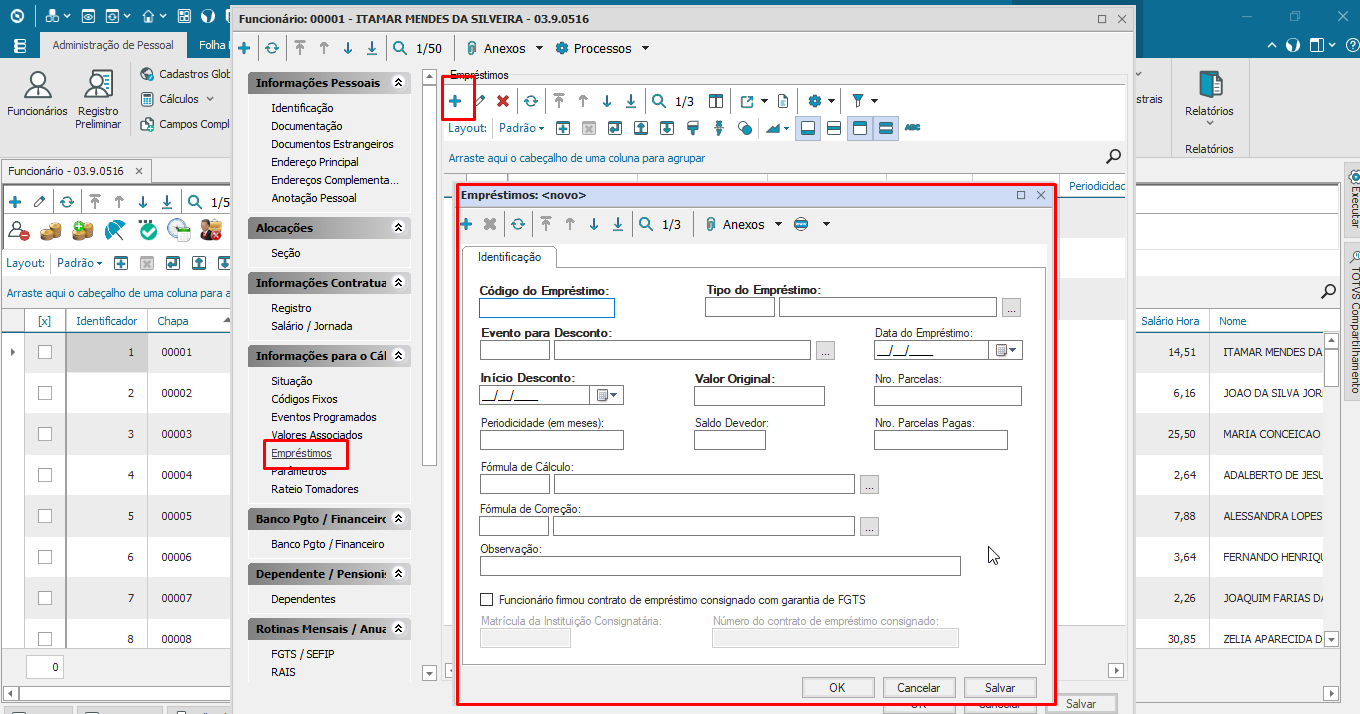Confirm with OK in Empréstimos novo dialog
The width and height of the screenshot is (1360, 714).
coord(837,687)
